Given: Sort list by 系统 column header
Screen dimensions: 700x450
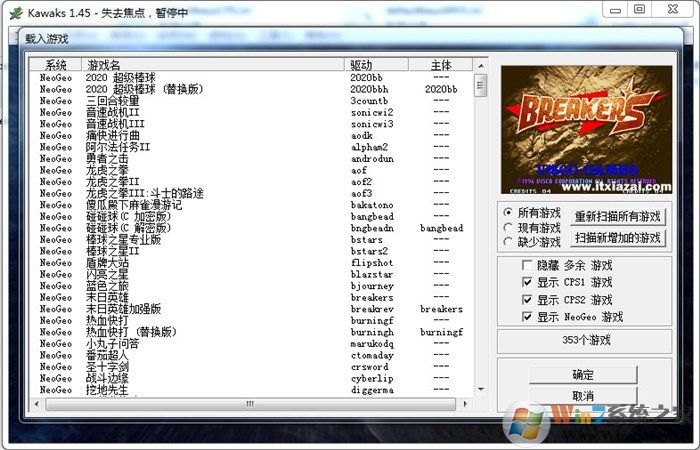Looking at the screenshot, I should click(55, 65).
